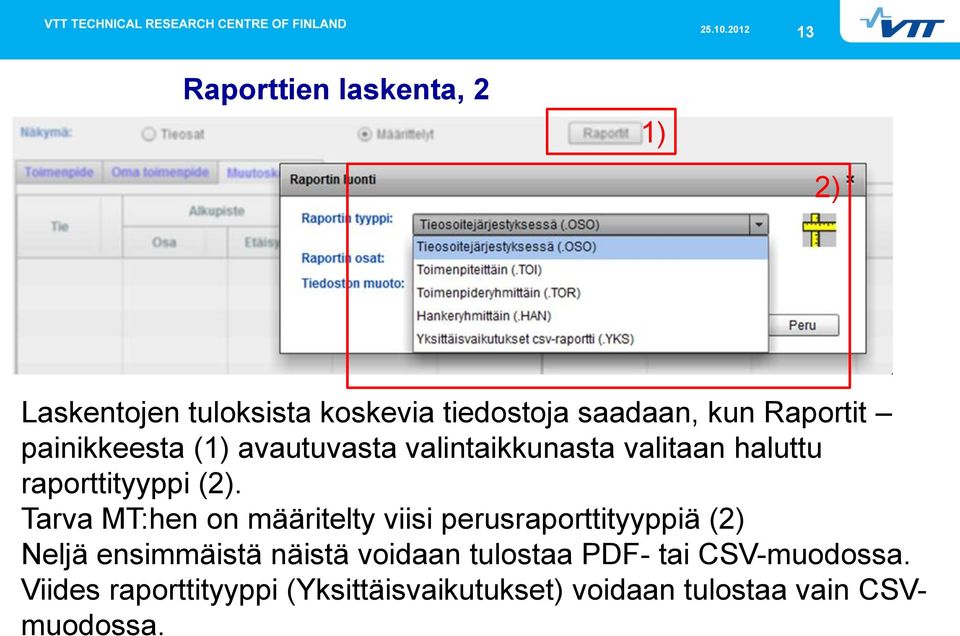
Task: Switch to the Oma toimenpide tab
Action: pos(160,172)
